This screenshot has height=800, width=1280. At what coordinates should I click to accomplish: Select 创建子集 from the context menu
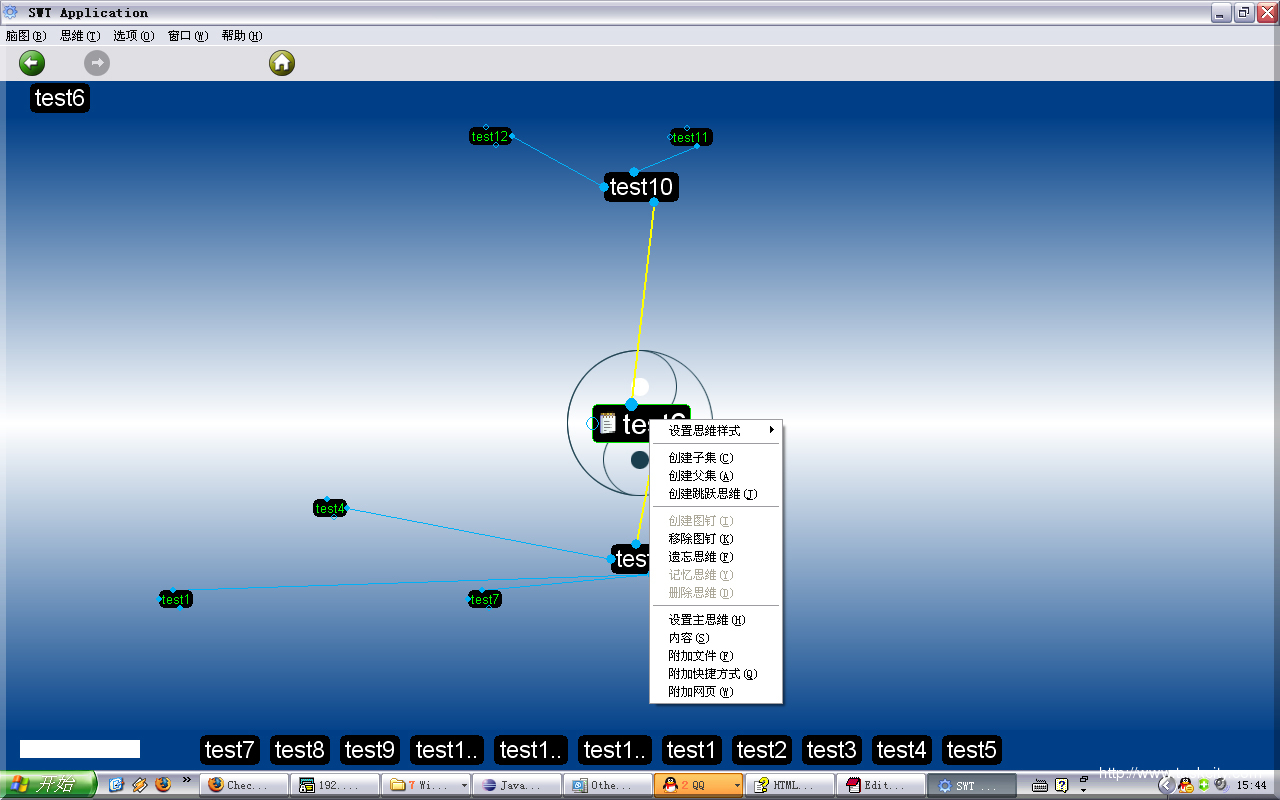tap(700, 458)
